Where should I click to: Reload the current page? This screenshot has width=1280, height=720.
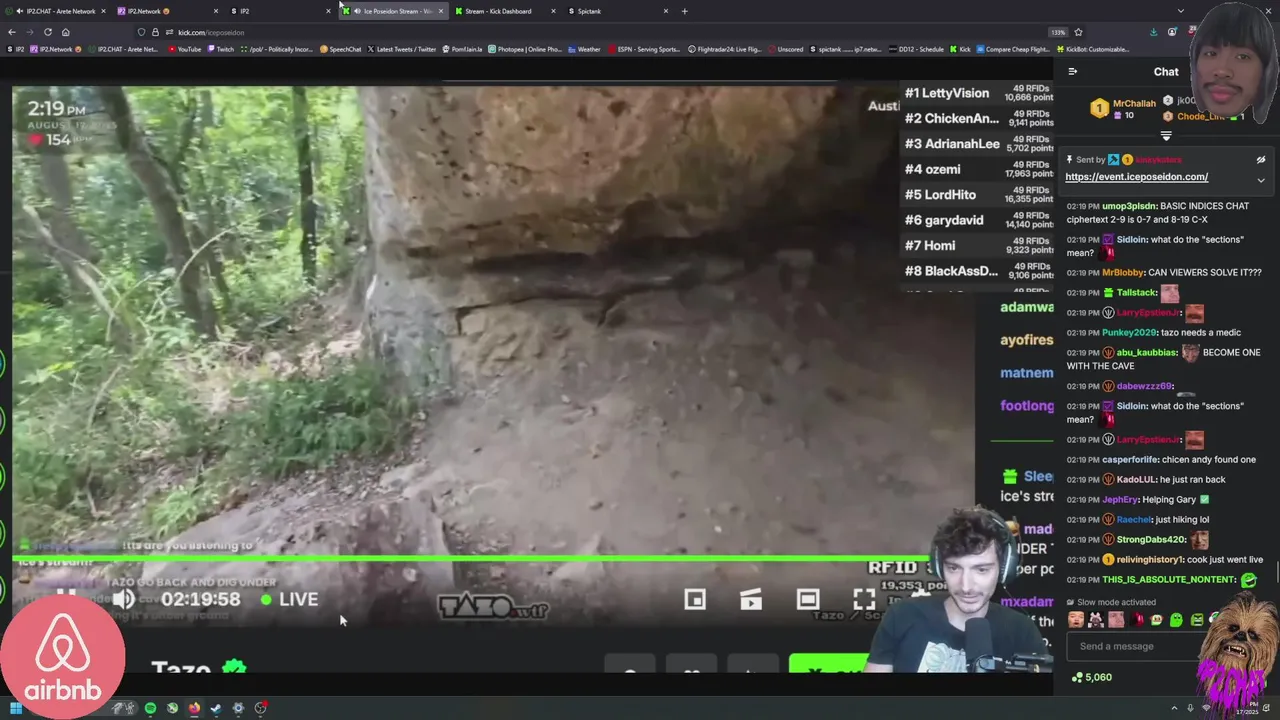click(47, 32)
